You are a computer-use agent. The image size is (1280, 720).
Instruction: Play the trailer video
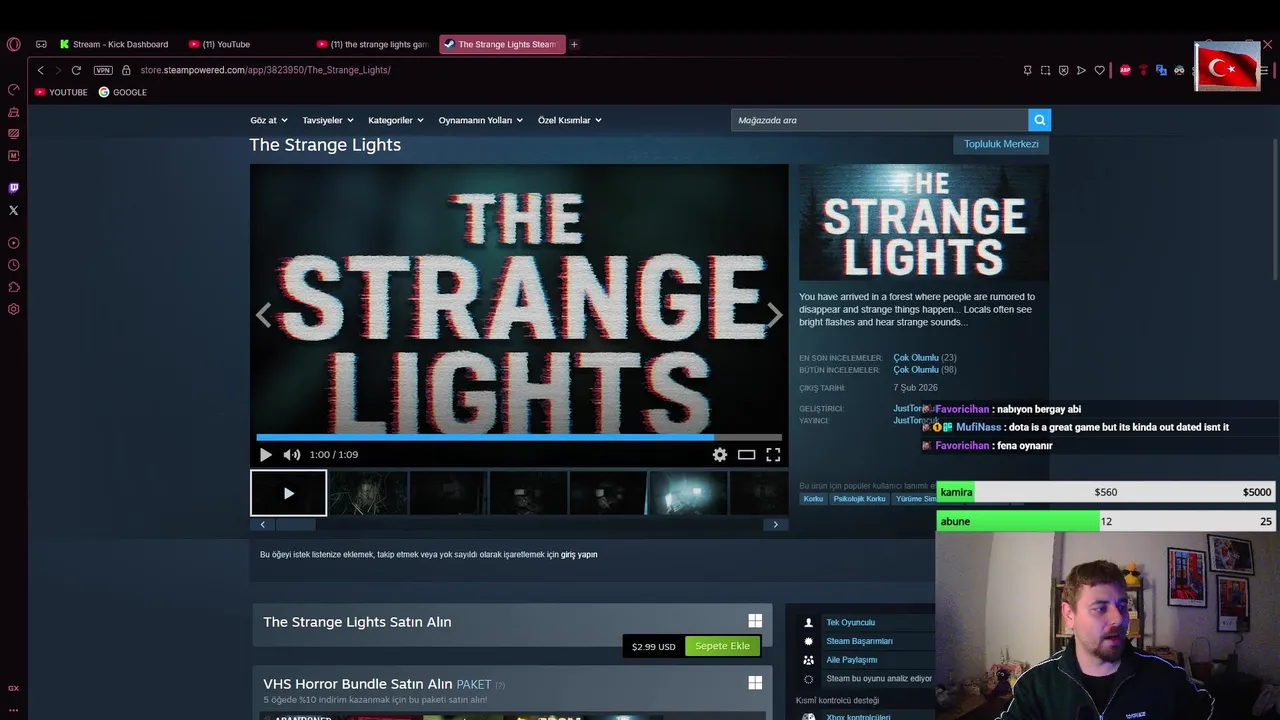265,454
